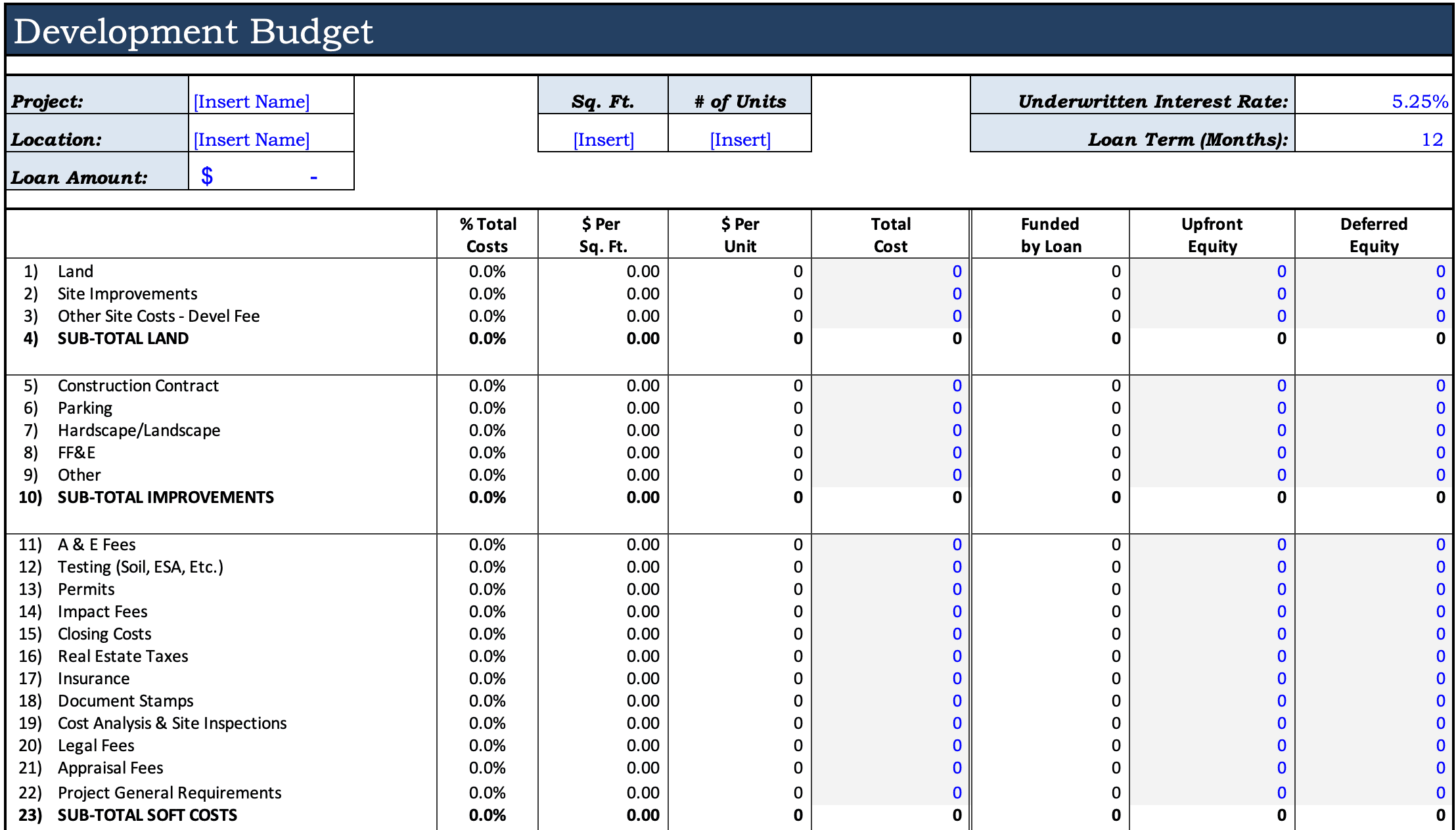
Task: Select the Insurance line item
Action: pyautogui.click(x=93, y=678)
